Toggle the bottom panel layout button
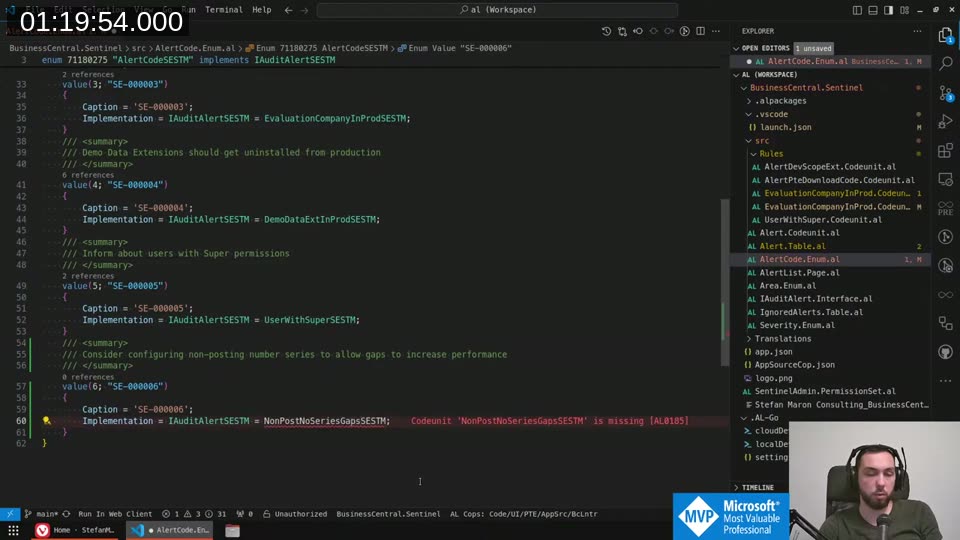960x540 pixels. pos(873,10)
